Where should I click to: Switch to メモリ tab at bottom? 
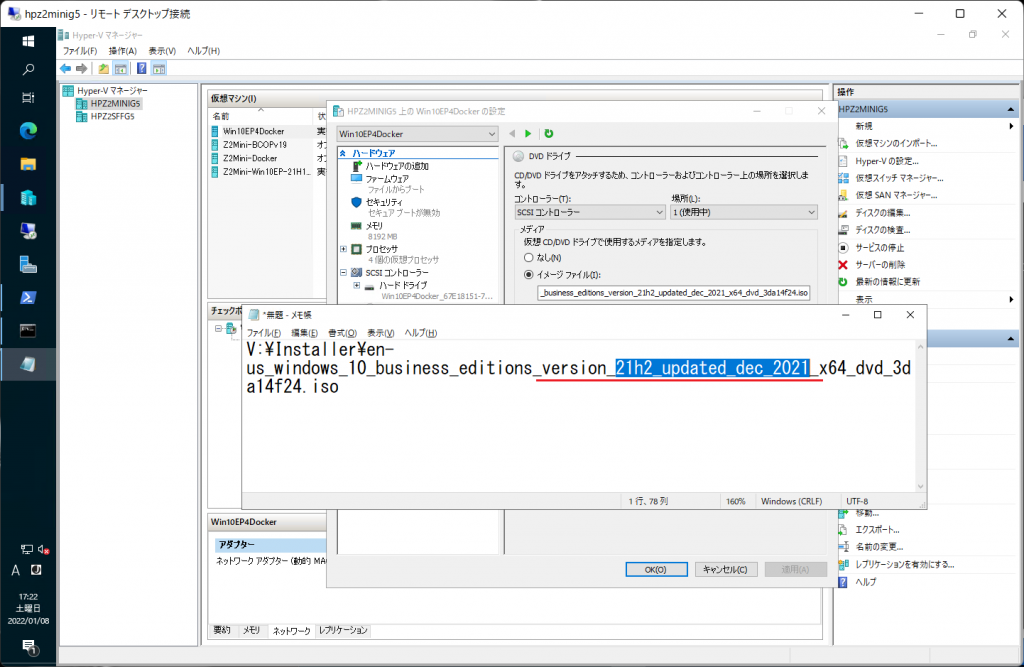pos(251,630)
